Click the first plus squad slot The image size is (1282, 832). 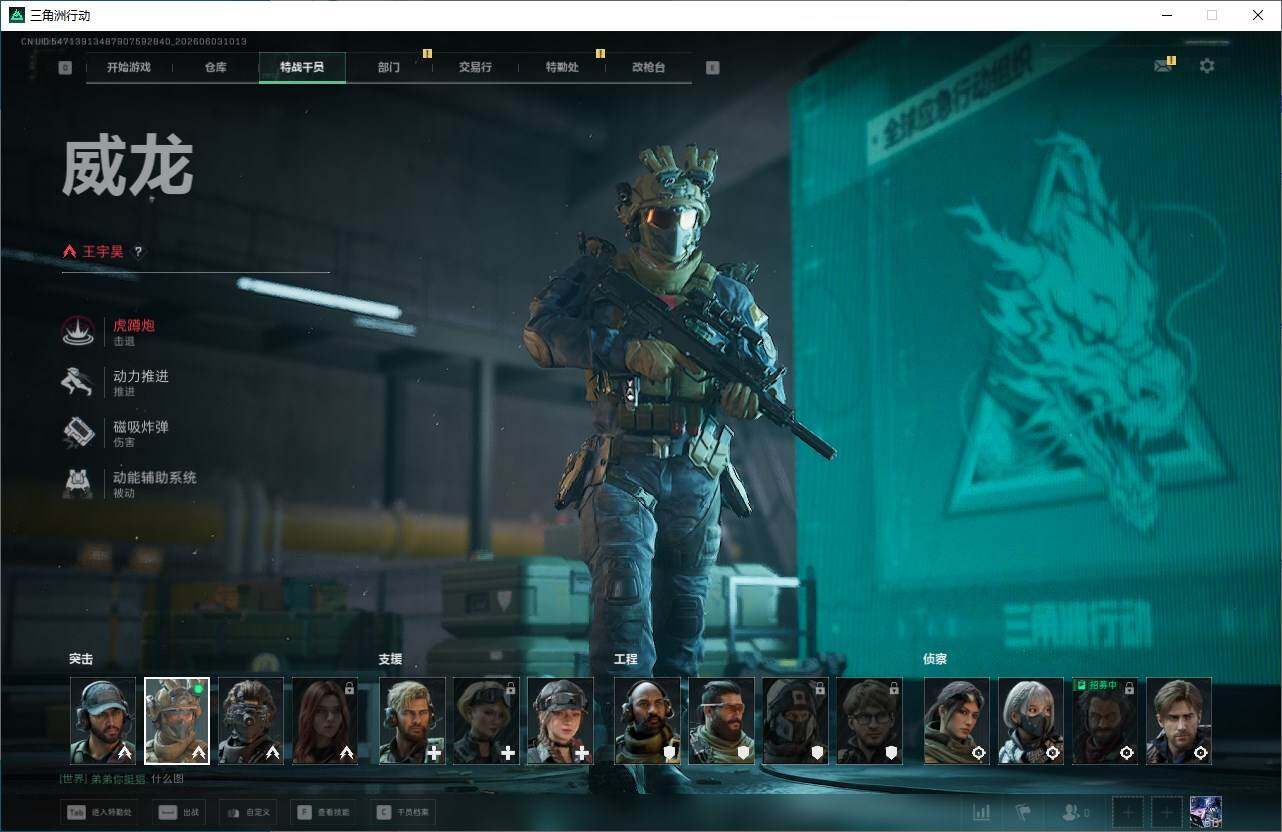click(x=1128, y=813)
